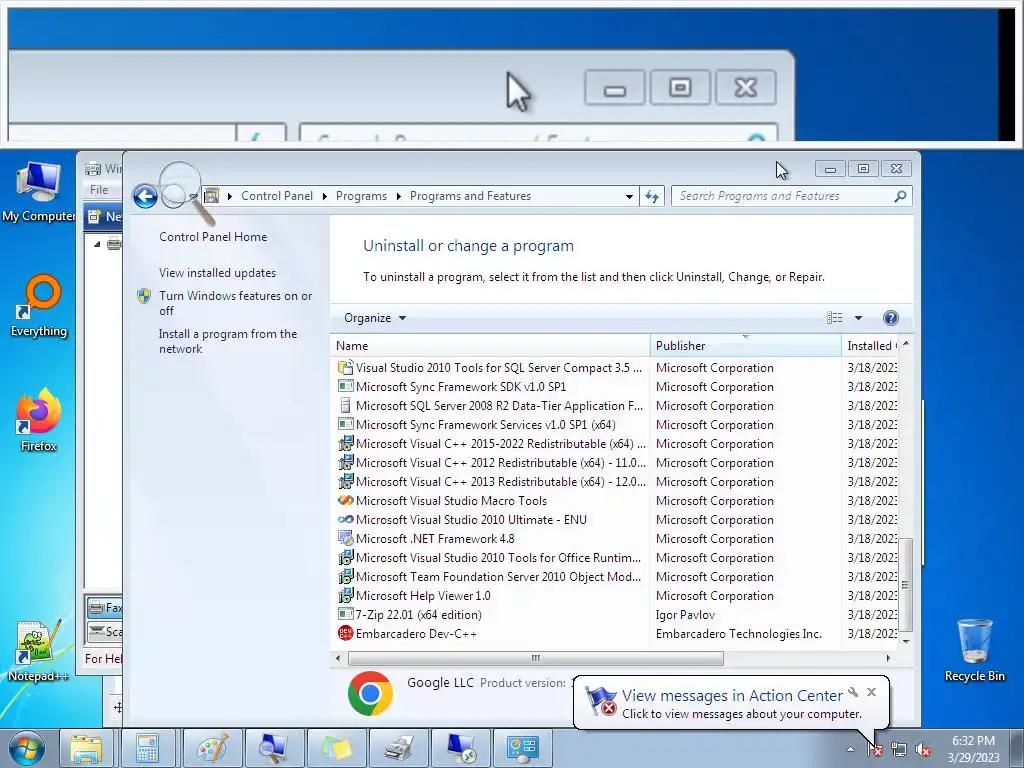Click Programs and Features breadcrumb
Image resolution: width=1024 pixels, height=768 pixels.
coord(470,196)
